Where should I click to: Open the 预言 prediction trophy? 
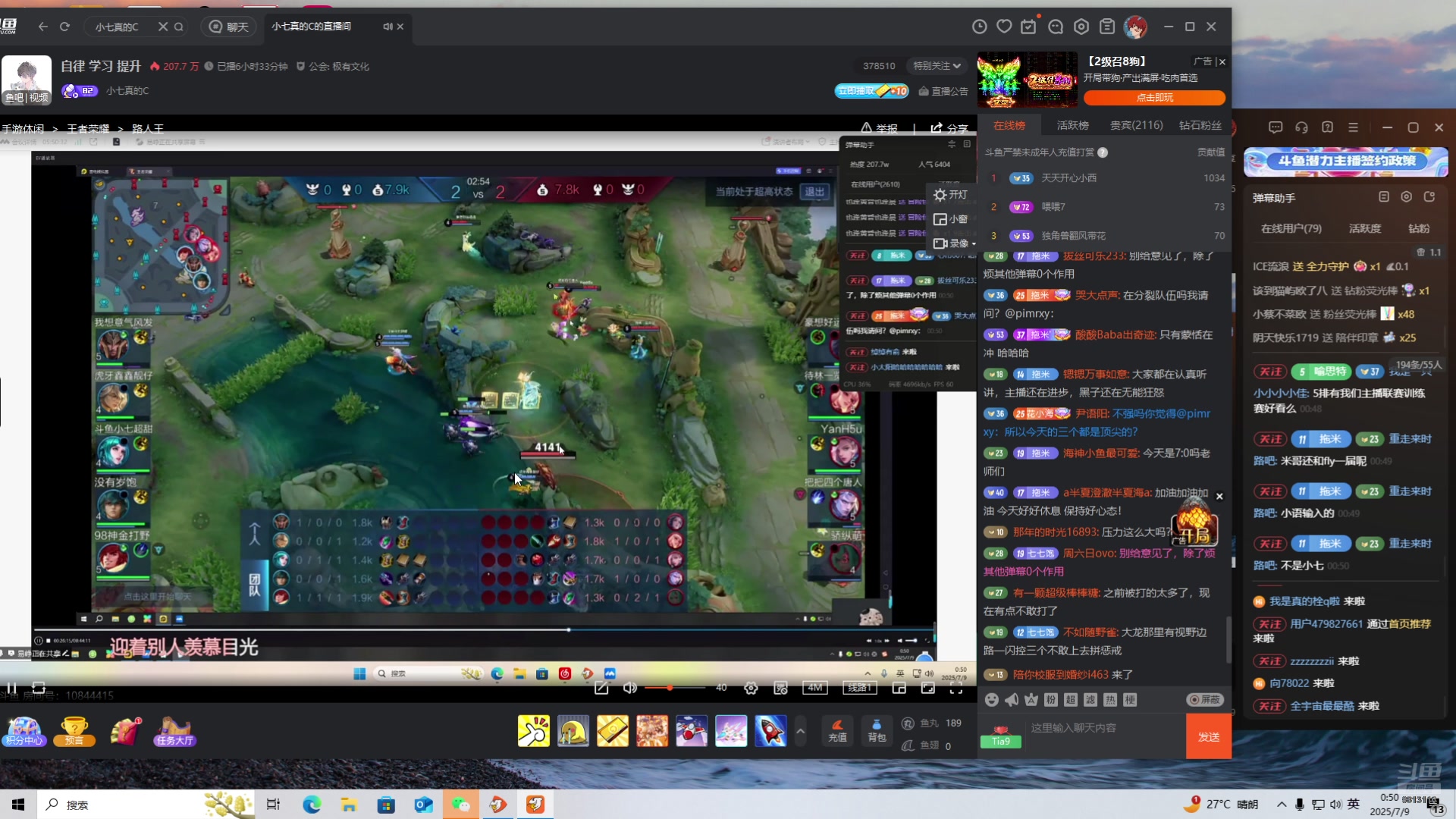pos(74,731)
